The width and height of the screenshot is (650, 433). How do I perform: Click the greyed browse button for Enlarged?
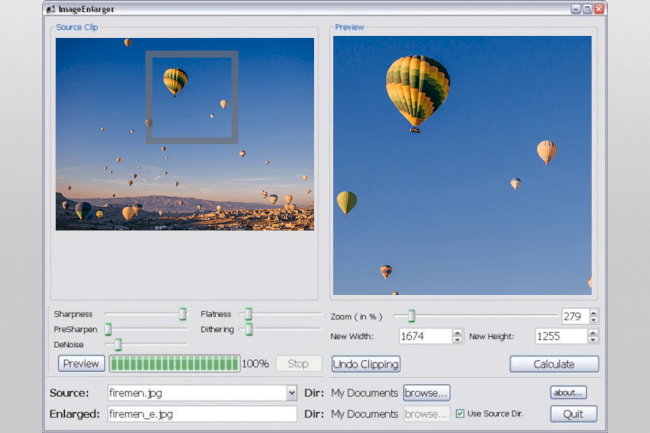pyautogui.click(x=427, y=414)
